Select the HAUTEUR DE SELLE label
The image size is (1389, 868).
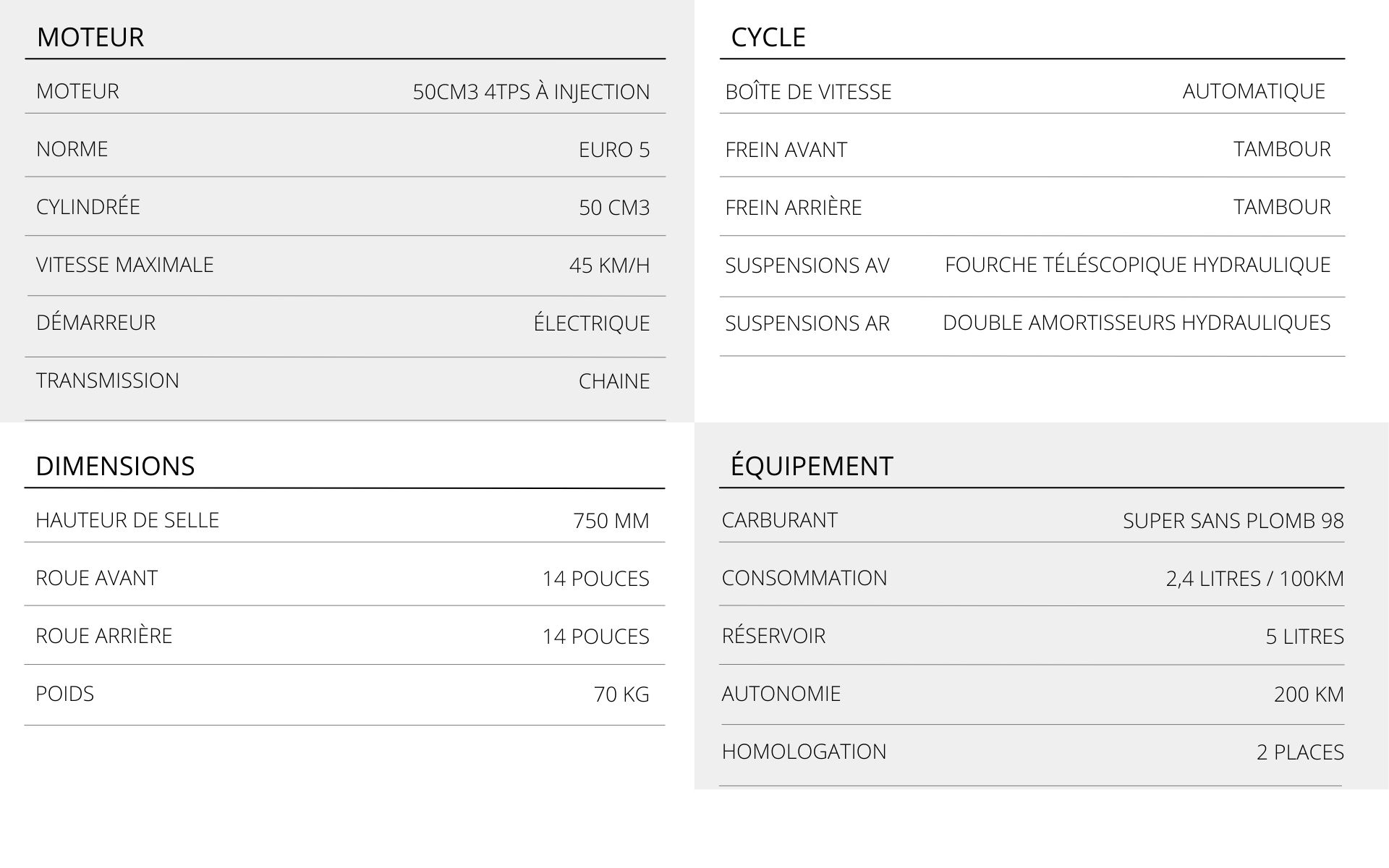tap(127, 520)
